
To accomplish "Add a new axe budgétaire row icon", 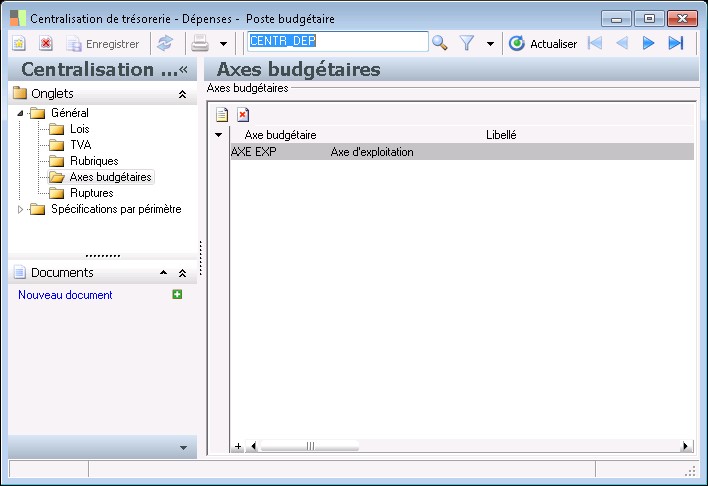I will point(222,115).
